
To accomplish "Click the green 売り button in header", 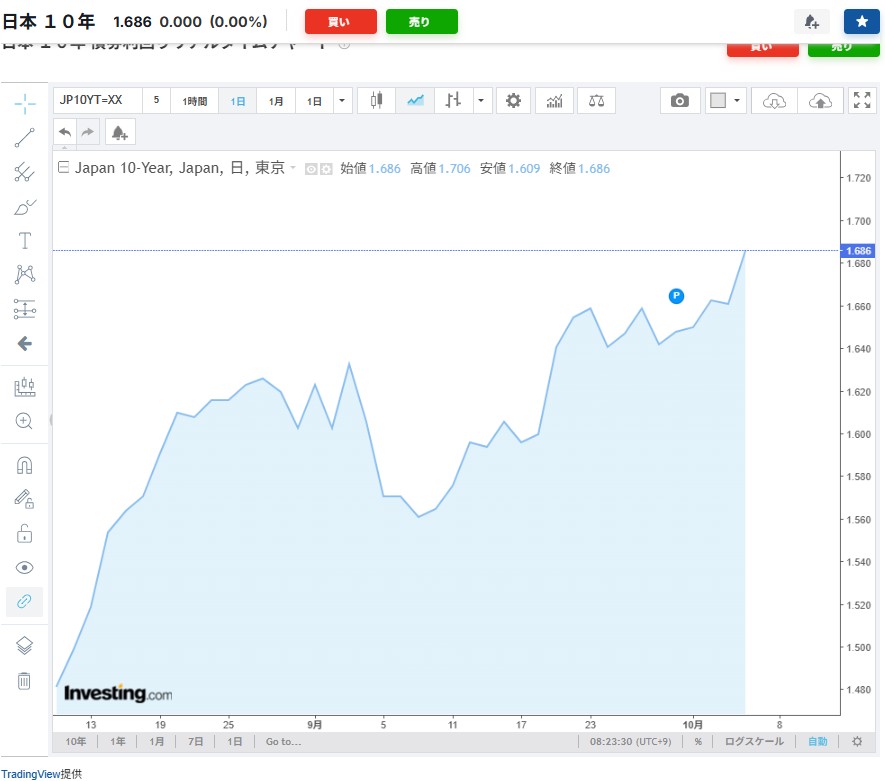I will pyautogui.click(x=422, y=21).
